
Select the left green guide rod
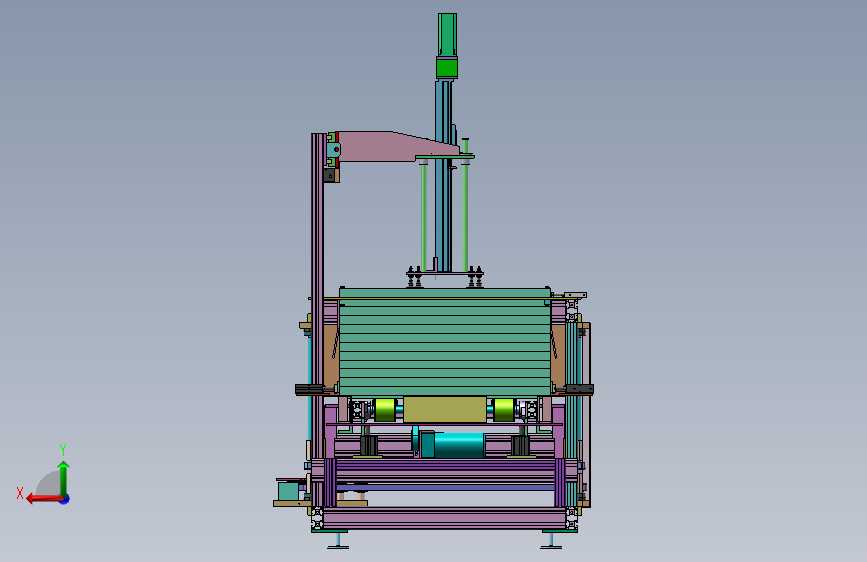point(424,217)
